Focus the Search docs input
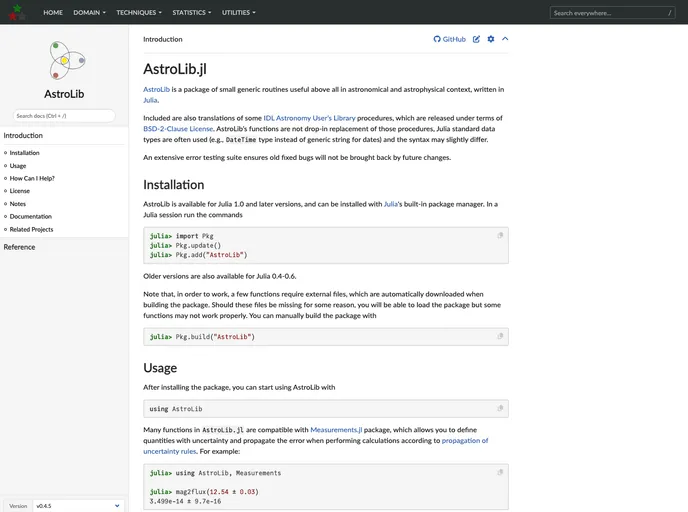688x512 pixels. click(x=64, y=116)
